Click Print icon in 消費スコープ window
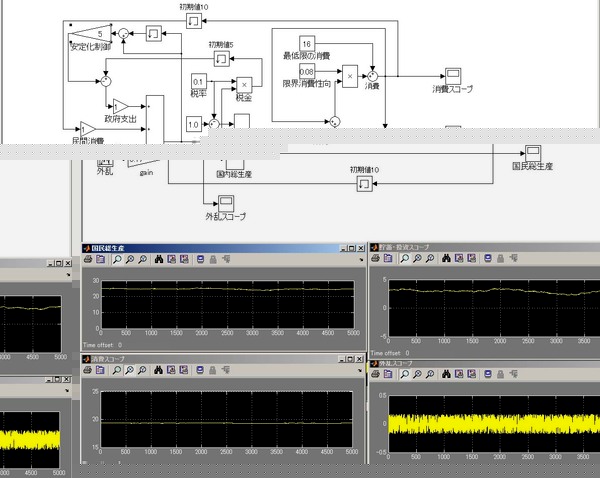The height and width of the screenshot is (478, 600). [x=89, y=368]
